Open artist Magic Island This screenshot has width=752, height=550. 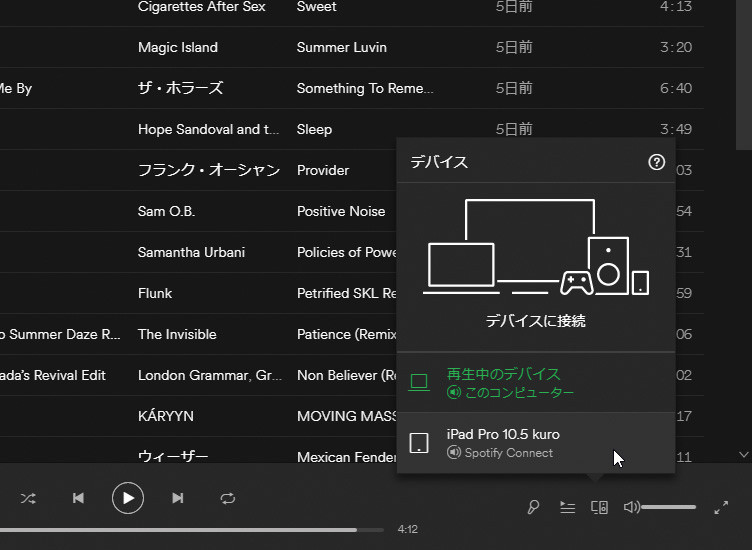[178, 47]
